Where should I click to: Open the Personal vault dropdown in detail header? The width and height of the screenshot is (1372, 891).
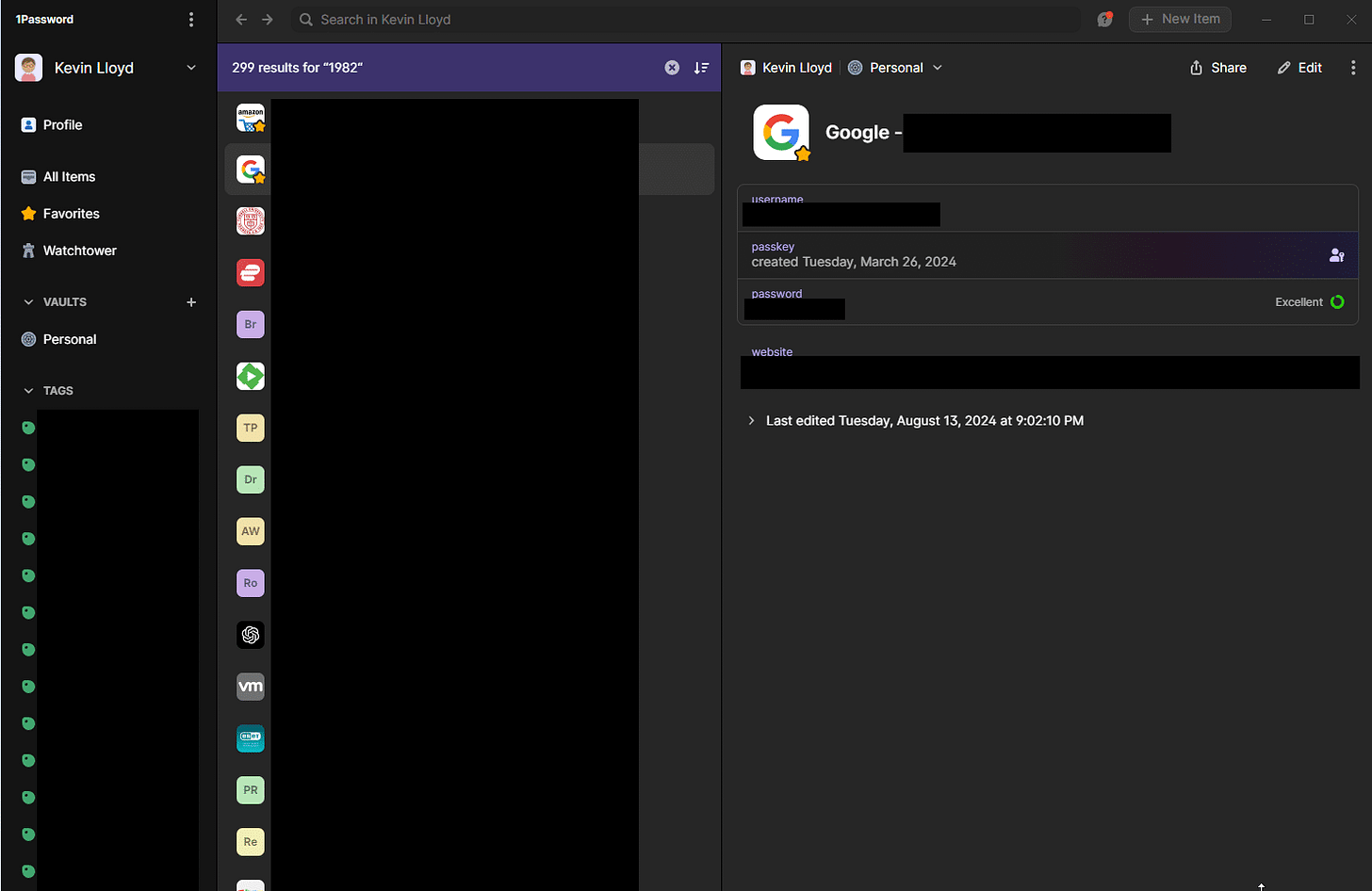coord(895,68)
